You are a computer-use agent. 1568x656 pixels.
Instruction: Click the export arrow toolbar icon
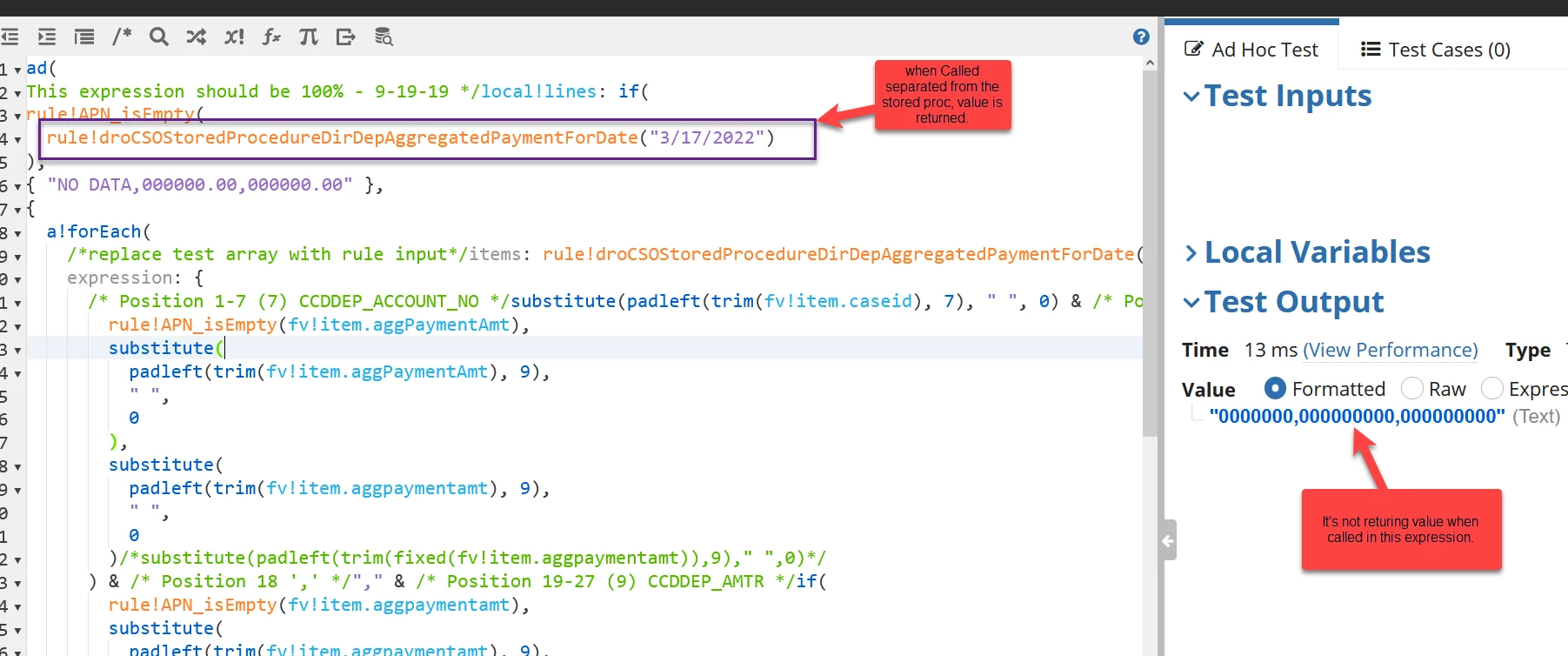346,37
